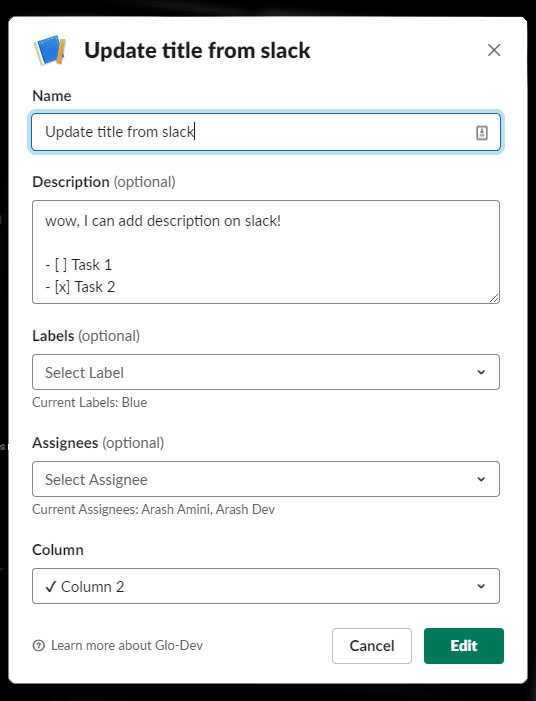The image size is (536, 701).
Task: Open the Select Assignee dropdown
Action: coord(266,479)
